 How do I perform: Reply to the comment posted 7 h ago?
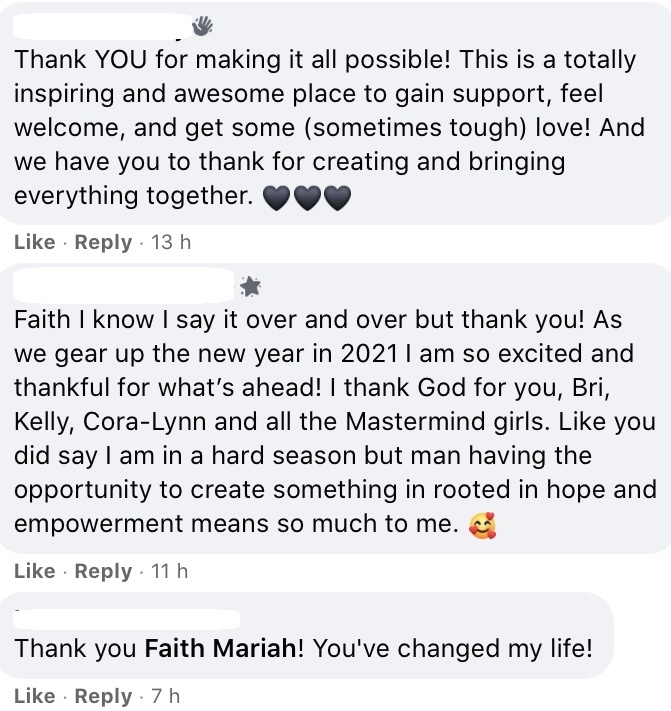point(104,696)
